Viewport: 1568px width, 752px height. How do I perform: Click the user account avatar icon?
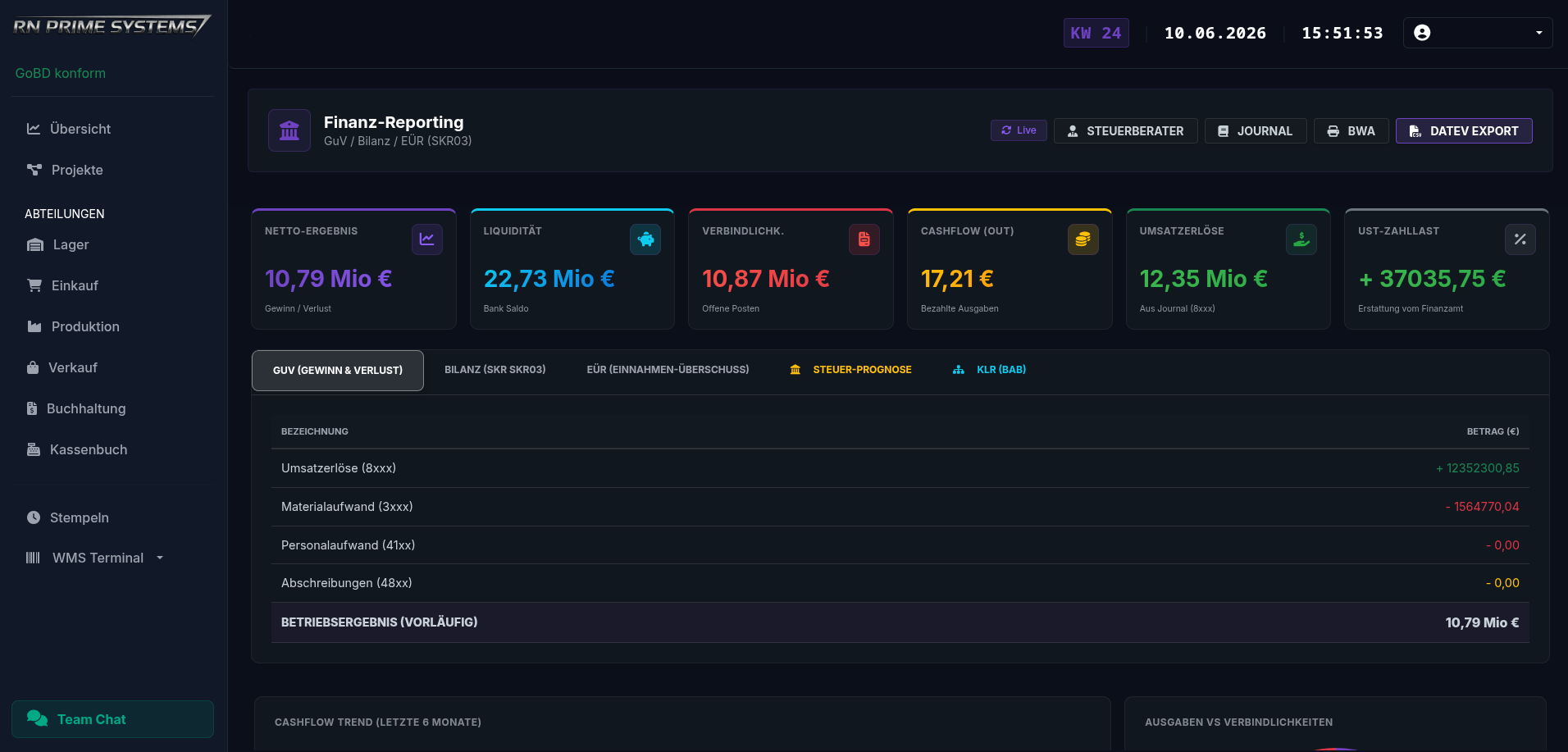(1423, 33)
